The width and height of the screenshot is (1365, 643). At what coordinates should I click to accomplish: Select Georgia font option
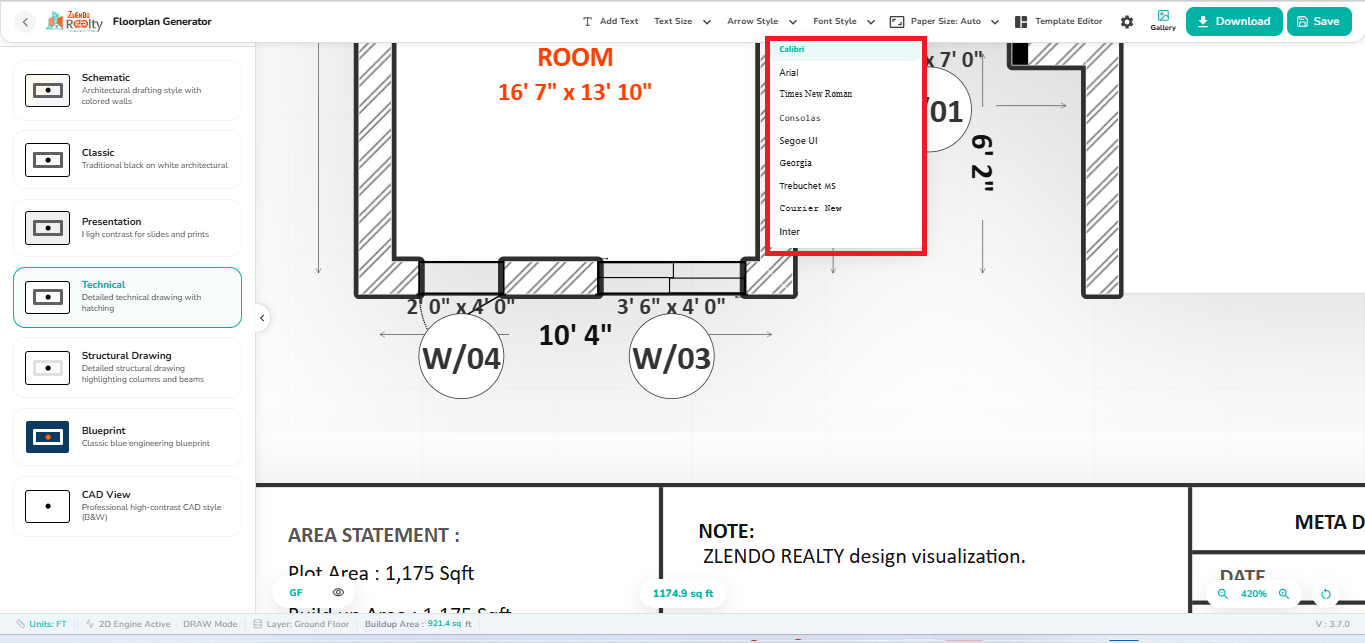click(845, 163)
